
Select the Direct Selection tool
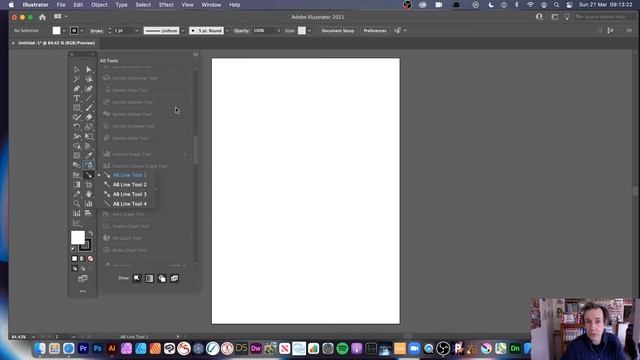89,69
